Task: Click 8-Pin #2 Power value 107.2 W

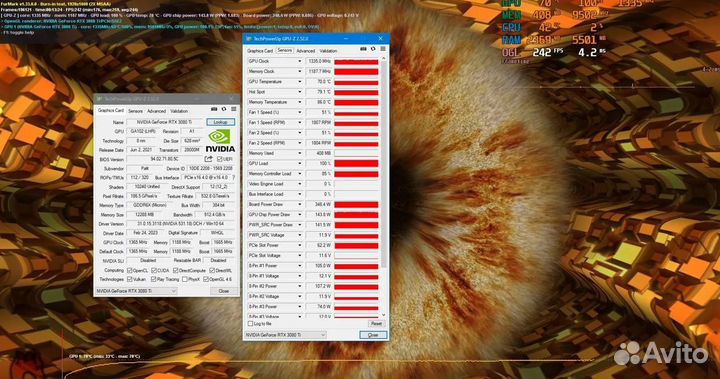Action: (319, 286)
